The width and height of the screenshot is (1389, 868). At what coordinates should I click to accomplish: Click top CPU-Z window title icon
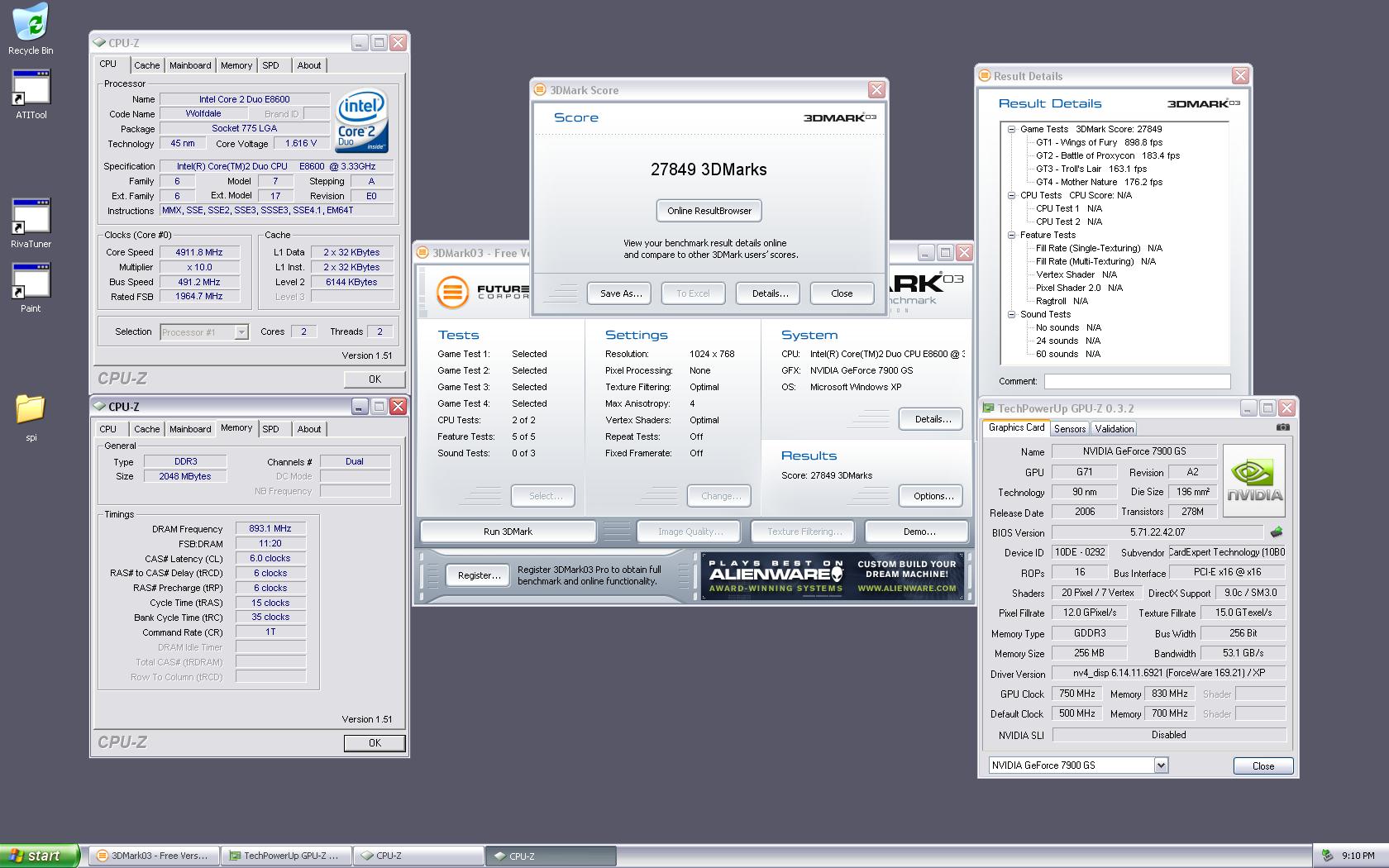100,43
